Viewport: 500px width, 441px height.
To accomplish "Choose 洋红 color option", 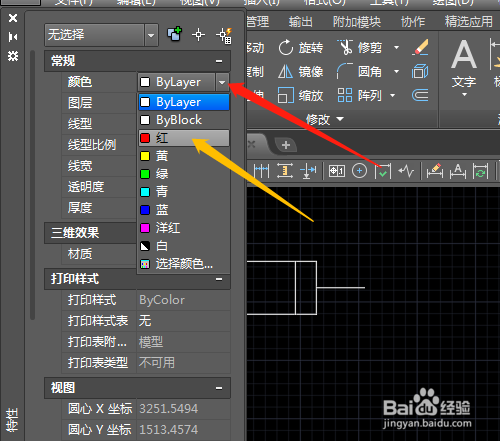I will [x=184, y=228].
